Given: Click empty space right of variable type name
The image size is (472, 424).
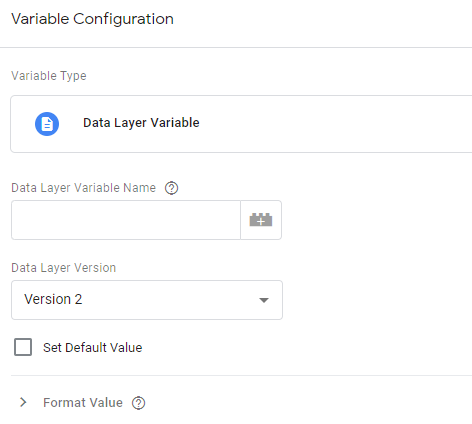Looking at the screenshot, I should click(x=333, y=124).
